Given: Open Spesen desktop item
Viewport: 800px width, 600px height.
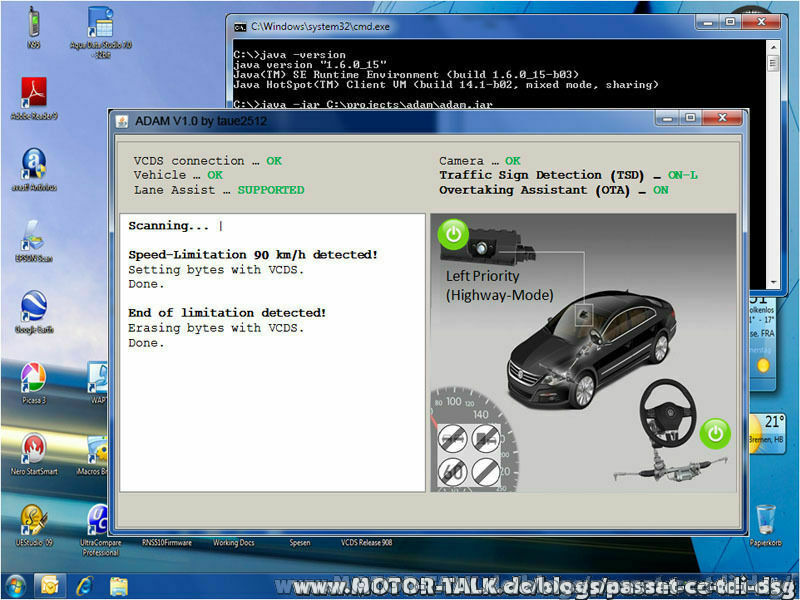Looking at the screenshot, I should pos(300,543).
